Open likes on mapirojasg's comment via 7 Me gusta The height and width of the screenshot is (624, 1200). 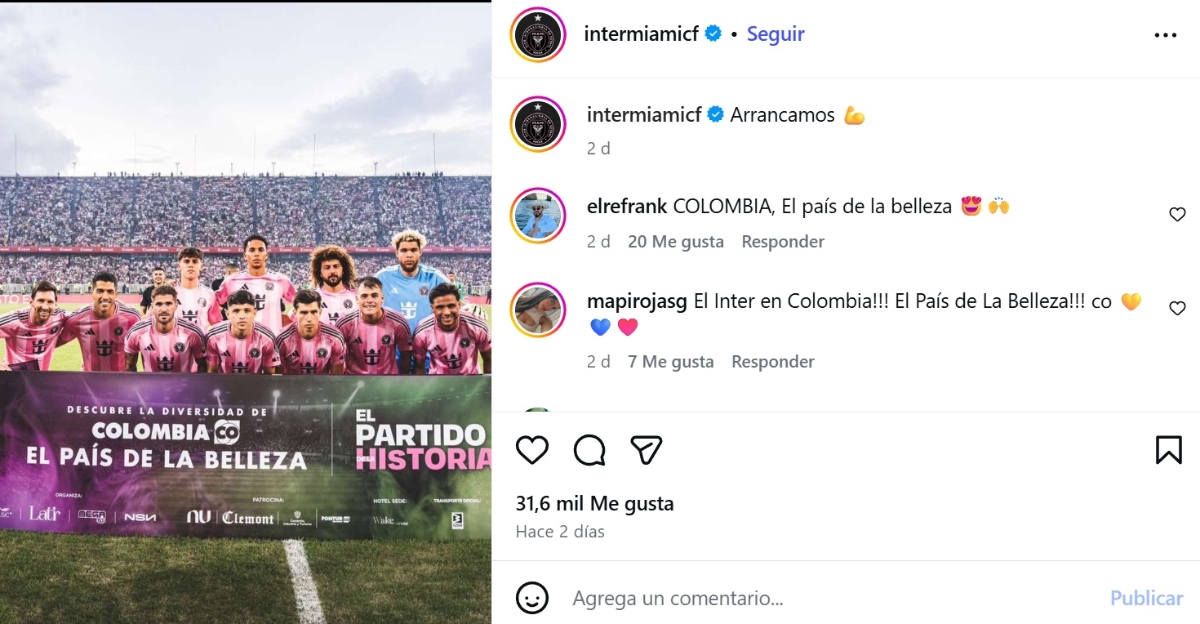(671, 361)
